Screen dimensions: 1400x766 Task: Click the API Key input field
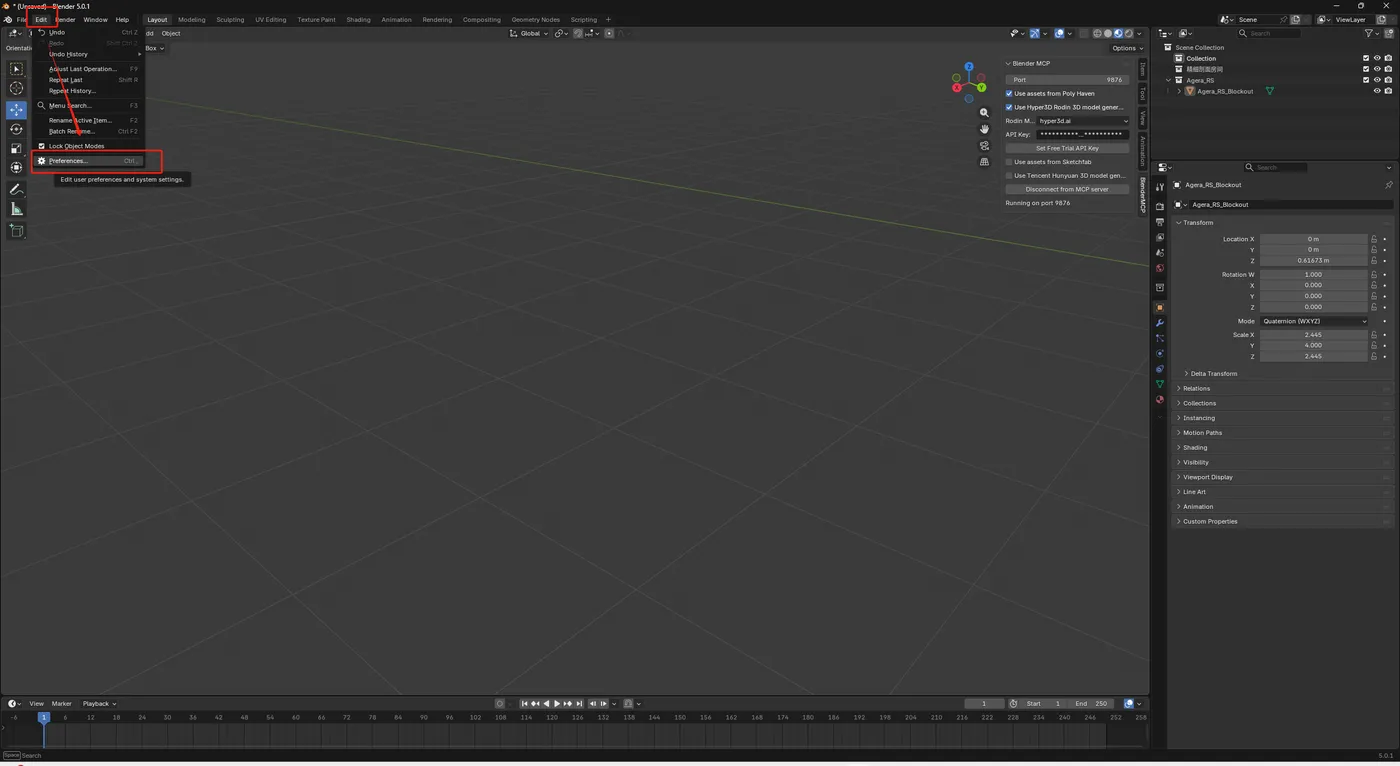coord(1084,134)
